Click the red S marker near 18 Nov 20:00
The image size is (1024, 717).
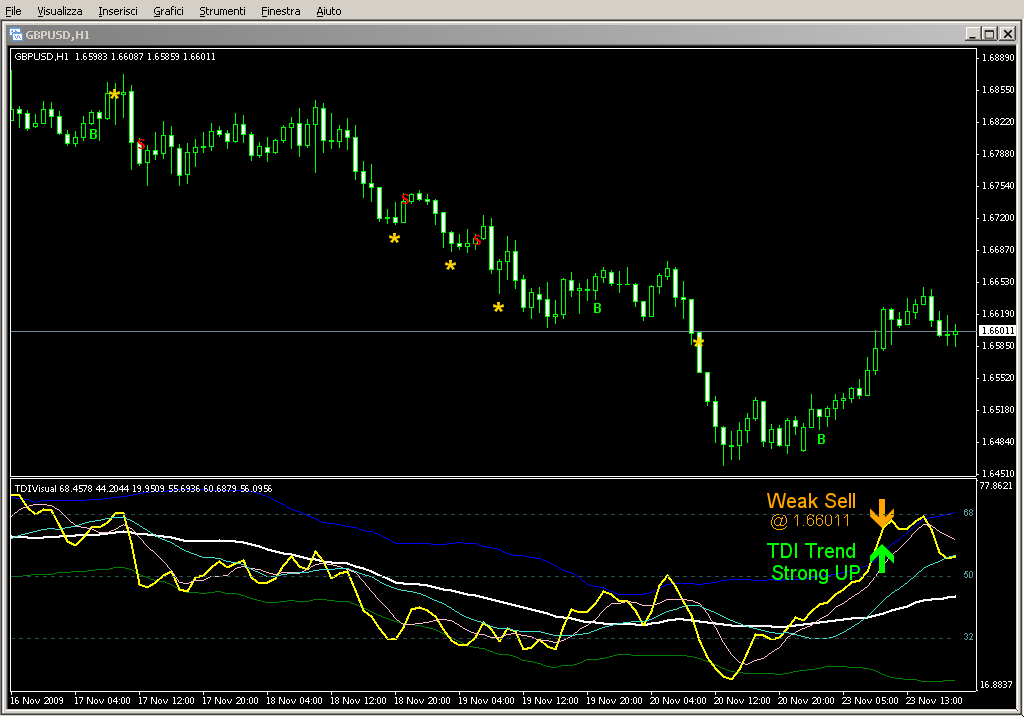coord(405,198)
